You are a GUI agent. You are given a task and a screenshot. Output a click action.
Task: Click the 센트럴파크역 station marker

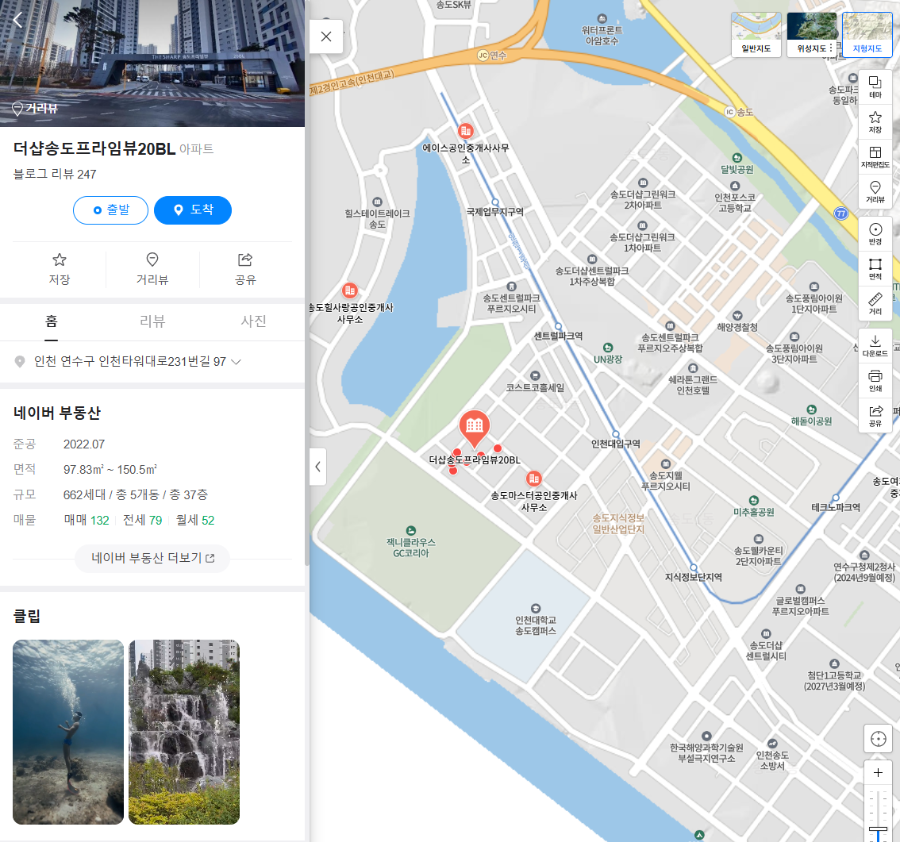click(557, 327)
